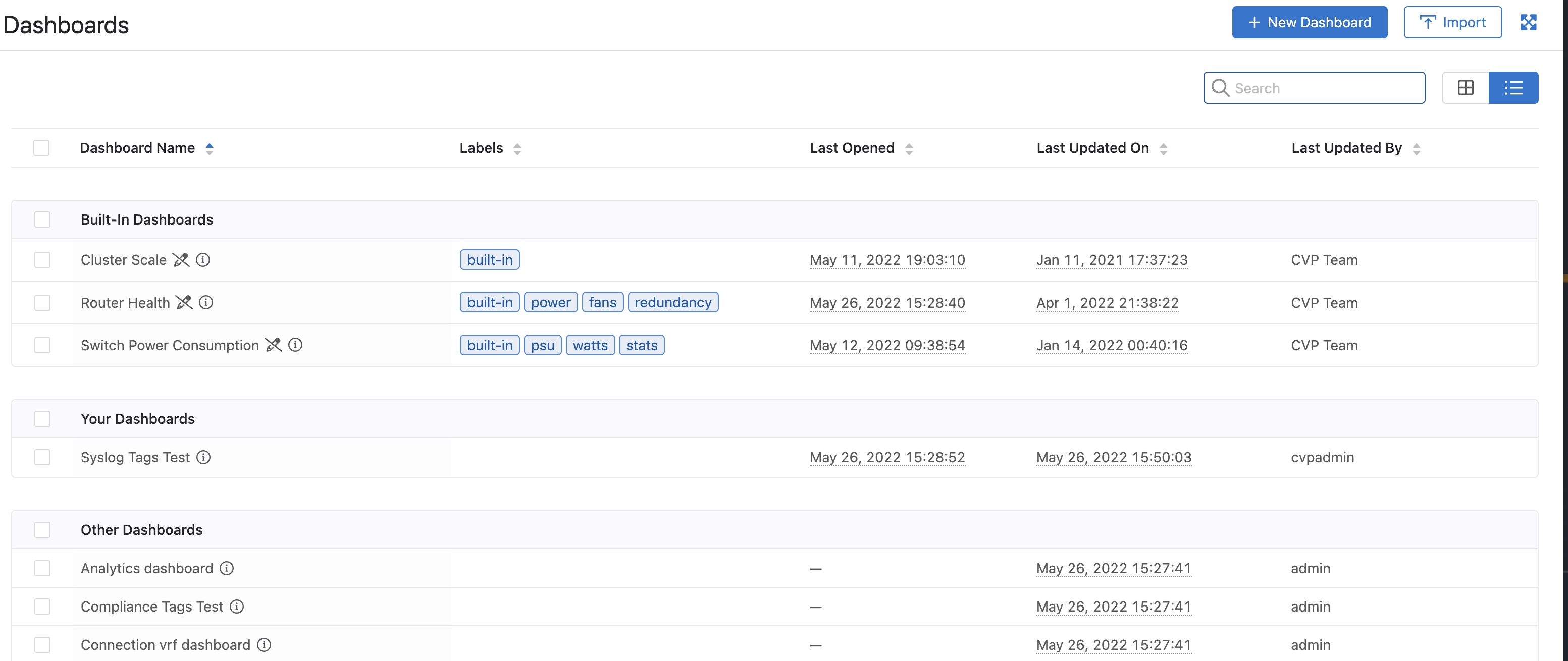Switch to list view layout
The width and height of the screenshot is (1568, 661).
(x=1513, y=88)
